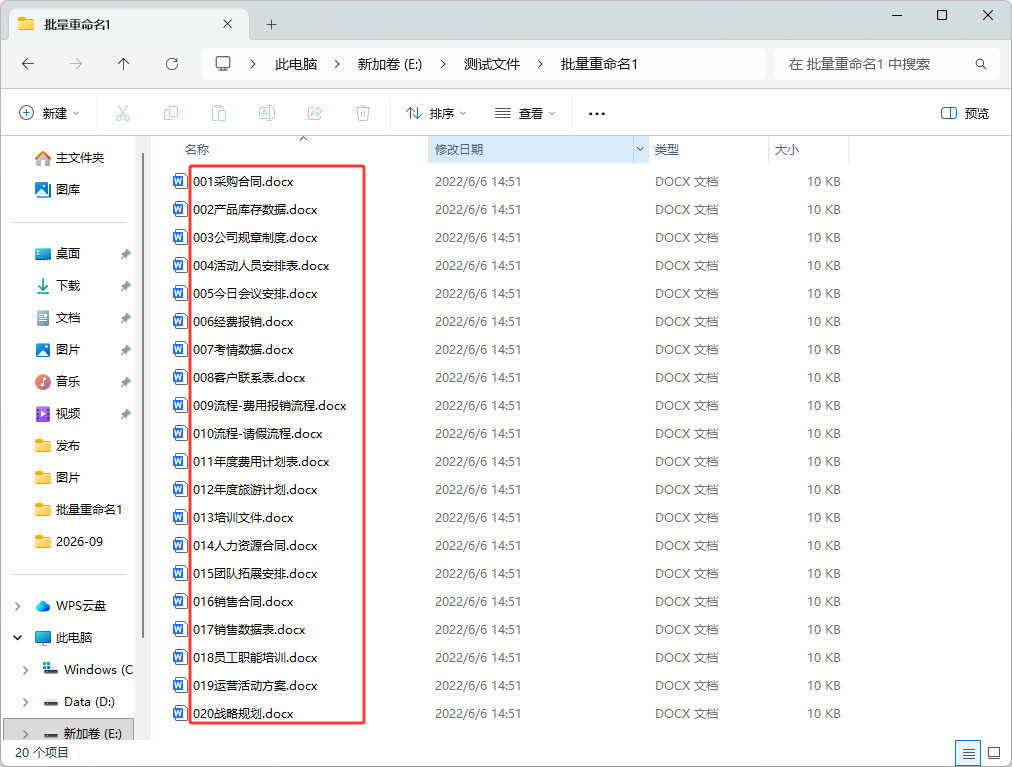Viewport: 1012px width, 767px height.
Task: Click the computer icon in address bar
Action: click(223, 64)
